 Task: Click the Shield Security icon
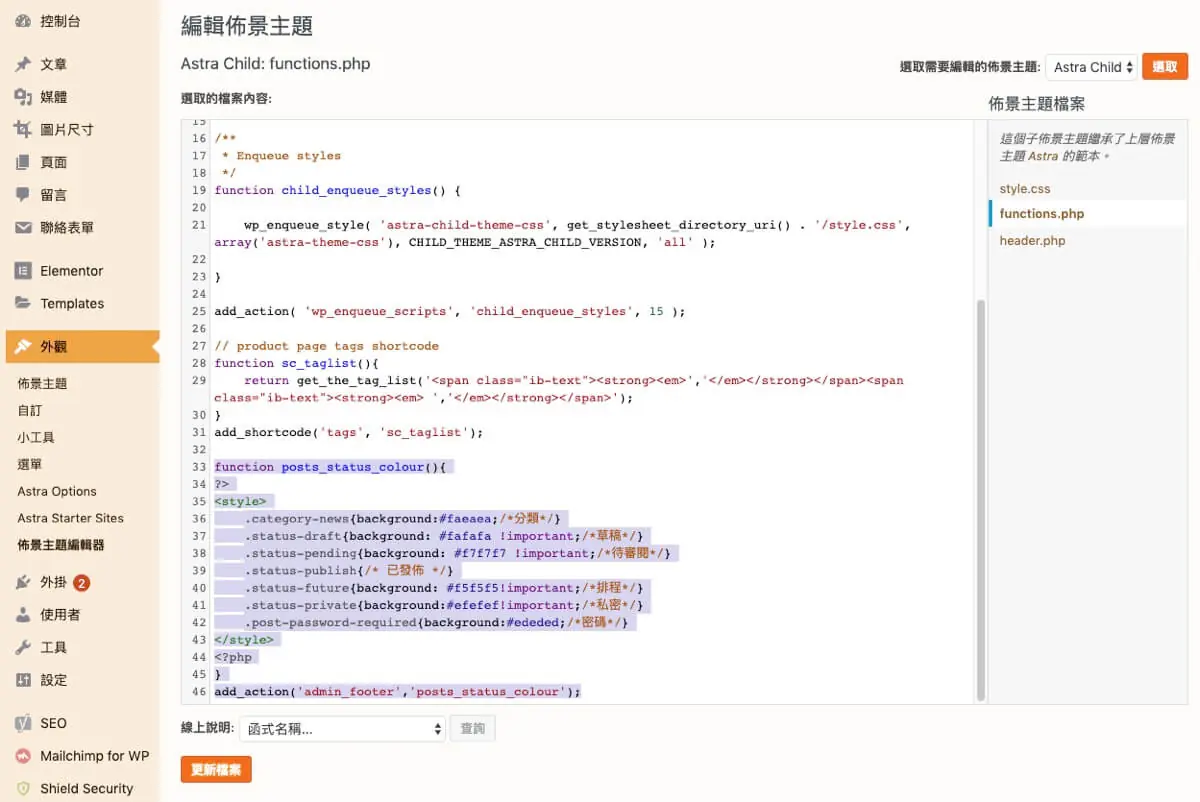pos(23,788)
